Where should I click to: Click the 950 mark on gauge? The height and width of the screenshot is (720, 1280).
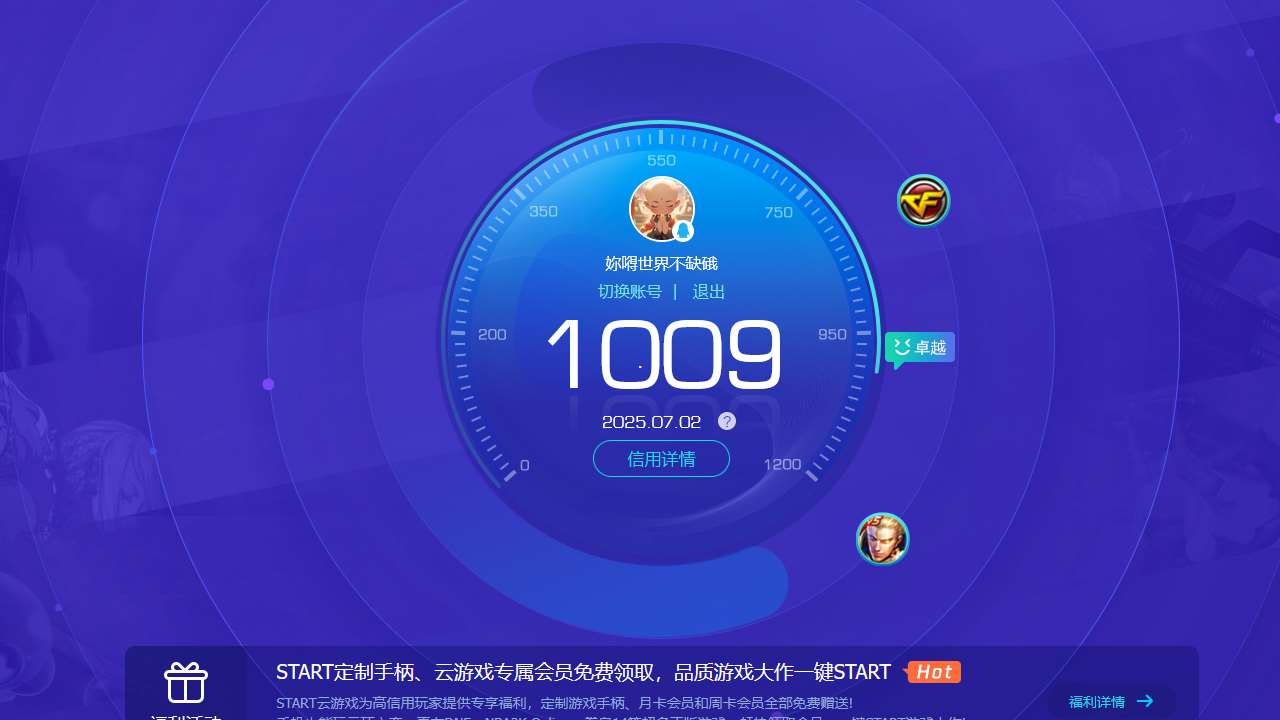[x=832, y=334]
